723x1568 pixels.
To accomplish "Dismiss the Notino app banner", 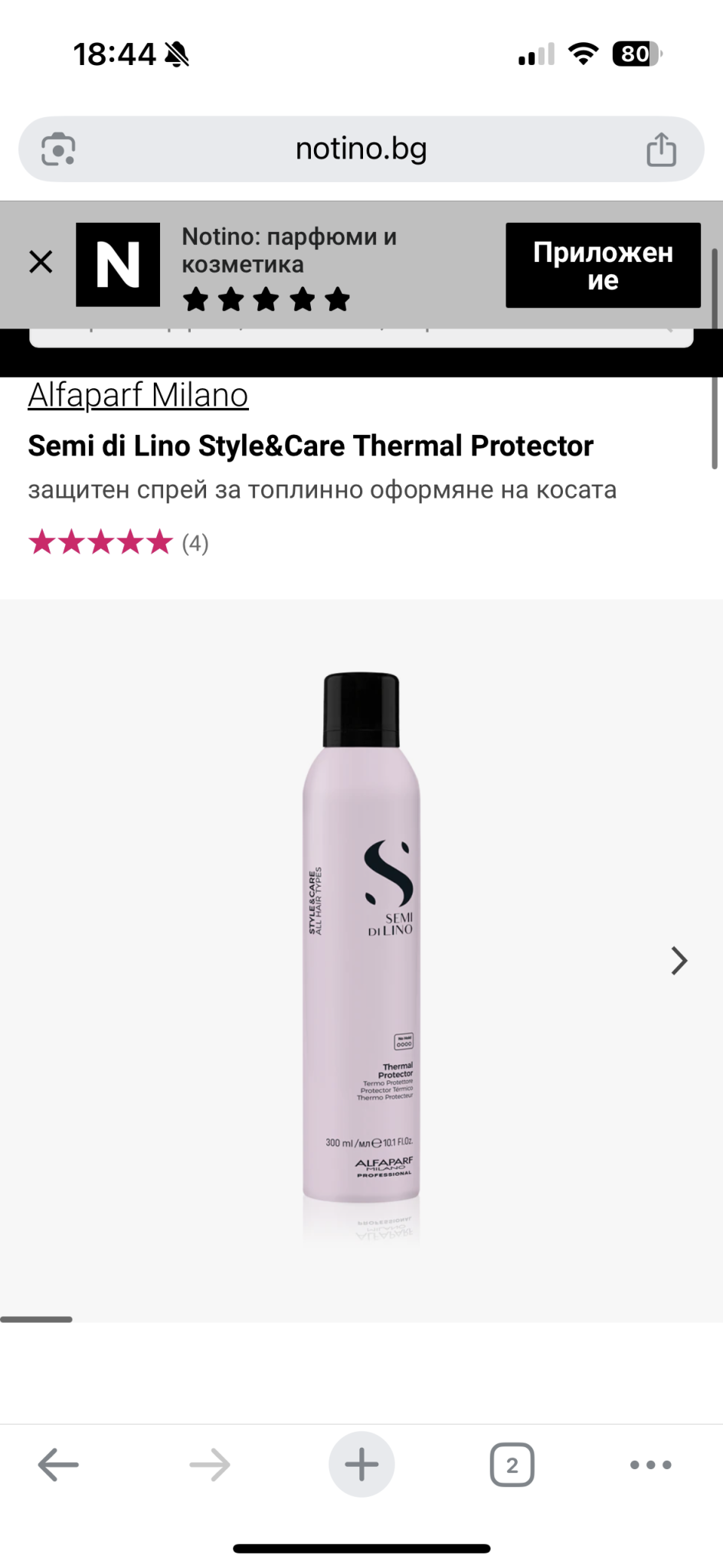I will click(41, 262).
